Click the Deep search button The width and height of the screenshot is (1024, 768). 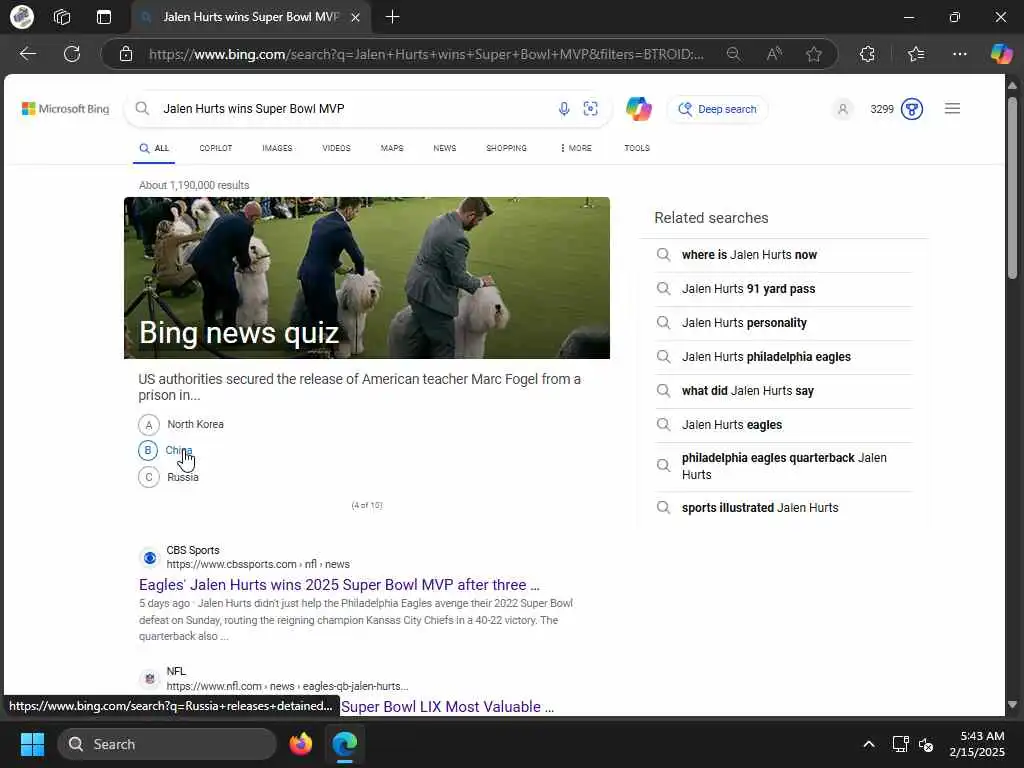[x=717, y=109]
